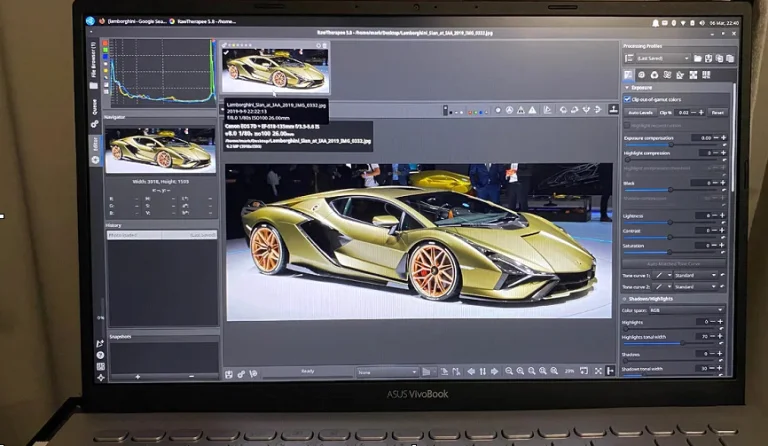Click the Navigator preview image
The image size is (768, 446).
pyautogui.click(x=161, y=150)
